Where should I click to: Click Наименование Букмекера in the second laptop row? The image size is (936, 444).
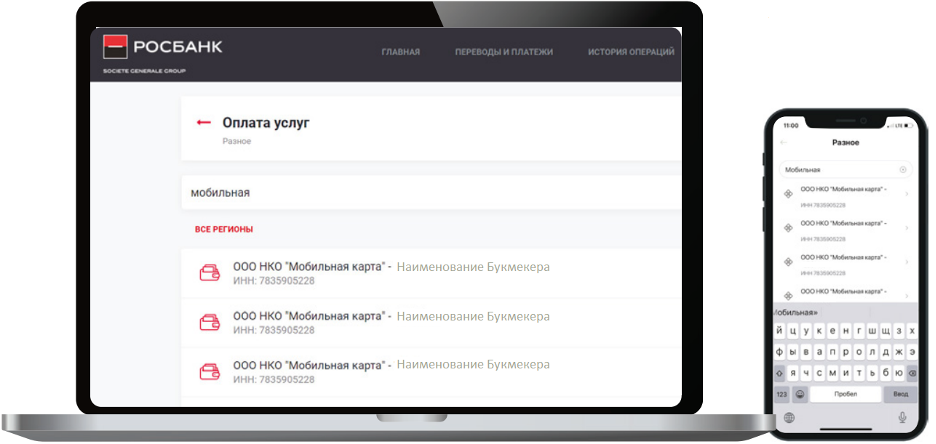(473, 316)
